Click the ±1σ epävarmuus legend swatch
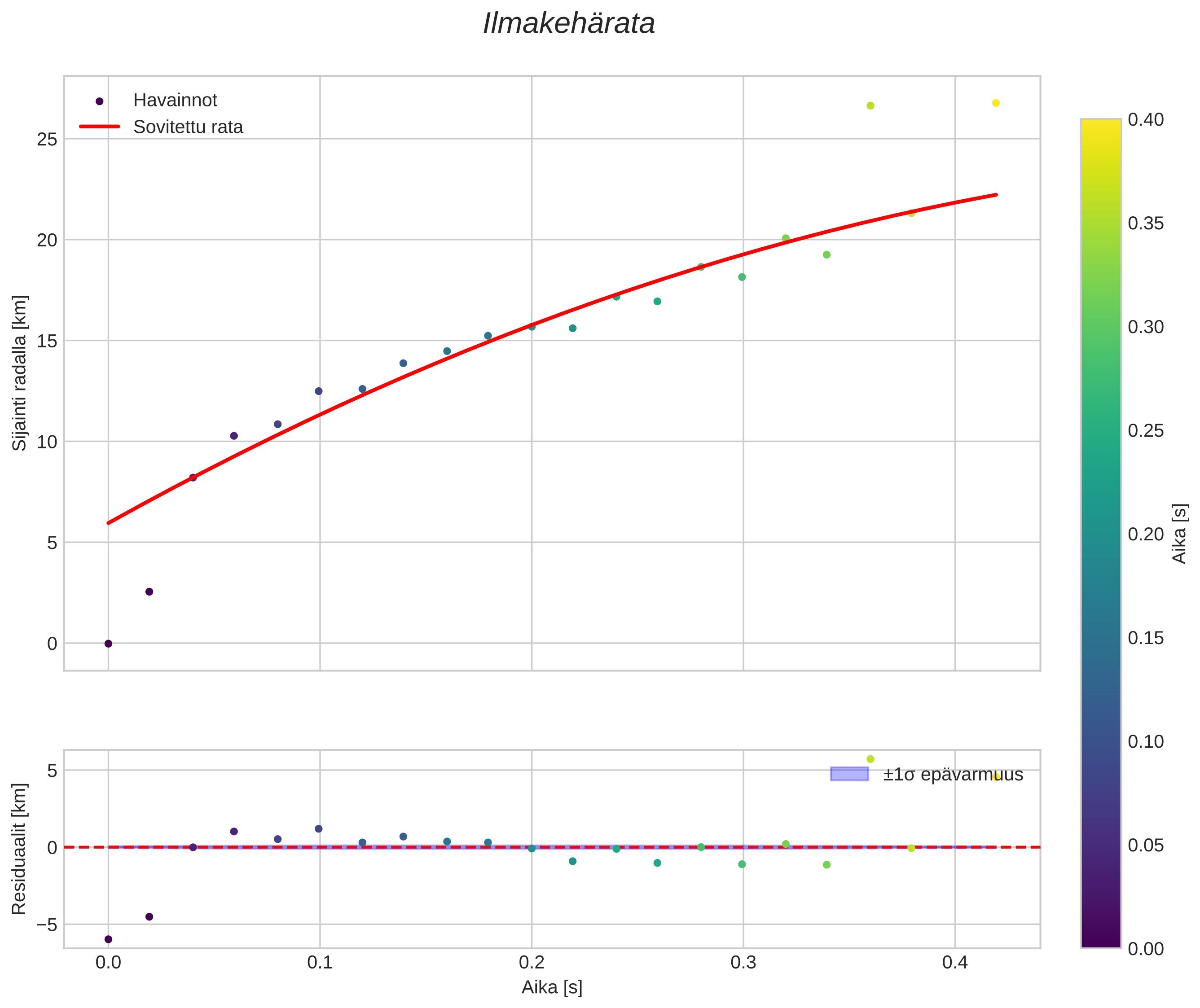The image size is (1200, 1008). [849, 774]
